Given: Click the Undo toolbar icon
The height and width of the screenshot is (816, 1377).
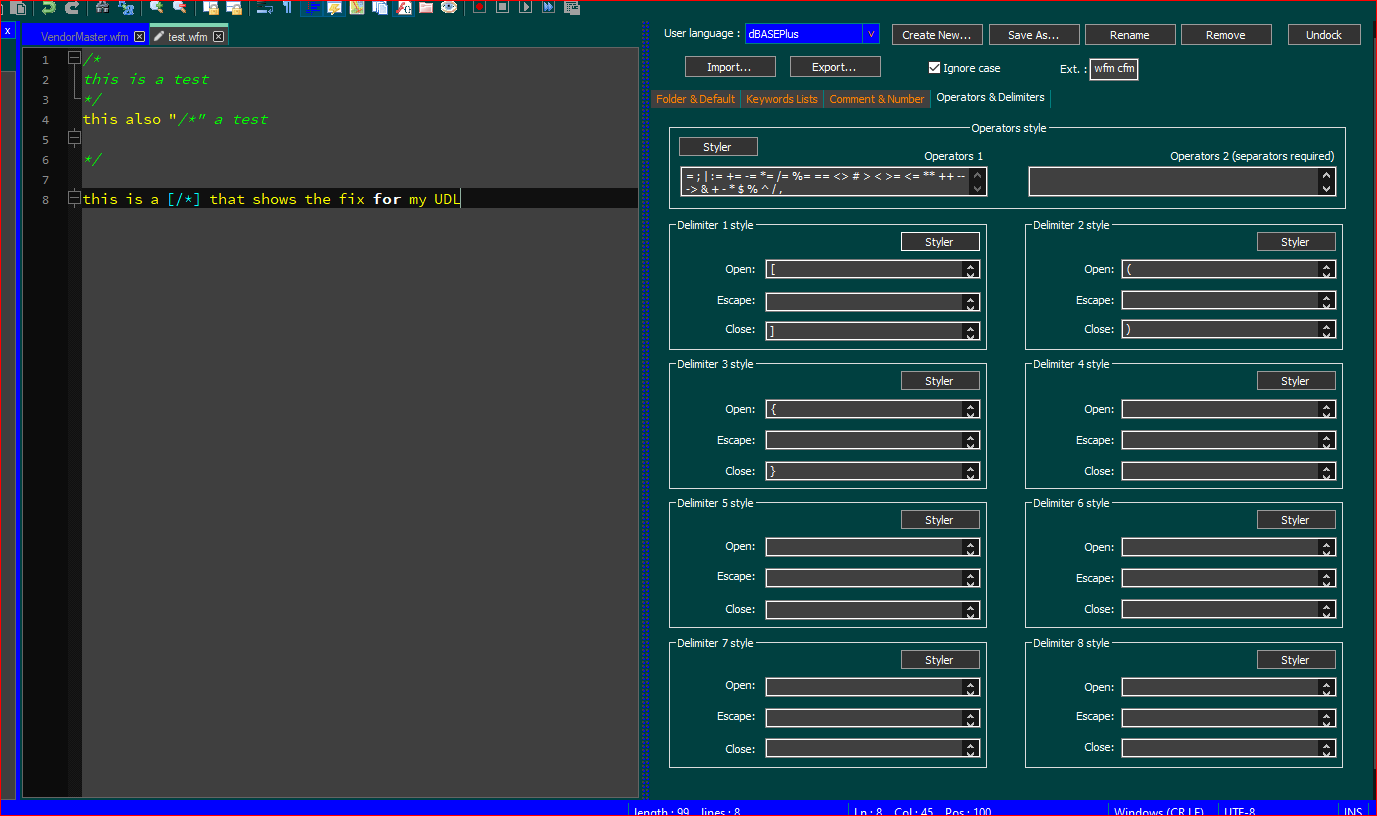Looking at the screenshot, I should pyautogui.click(x=48, y=7).
